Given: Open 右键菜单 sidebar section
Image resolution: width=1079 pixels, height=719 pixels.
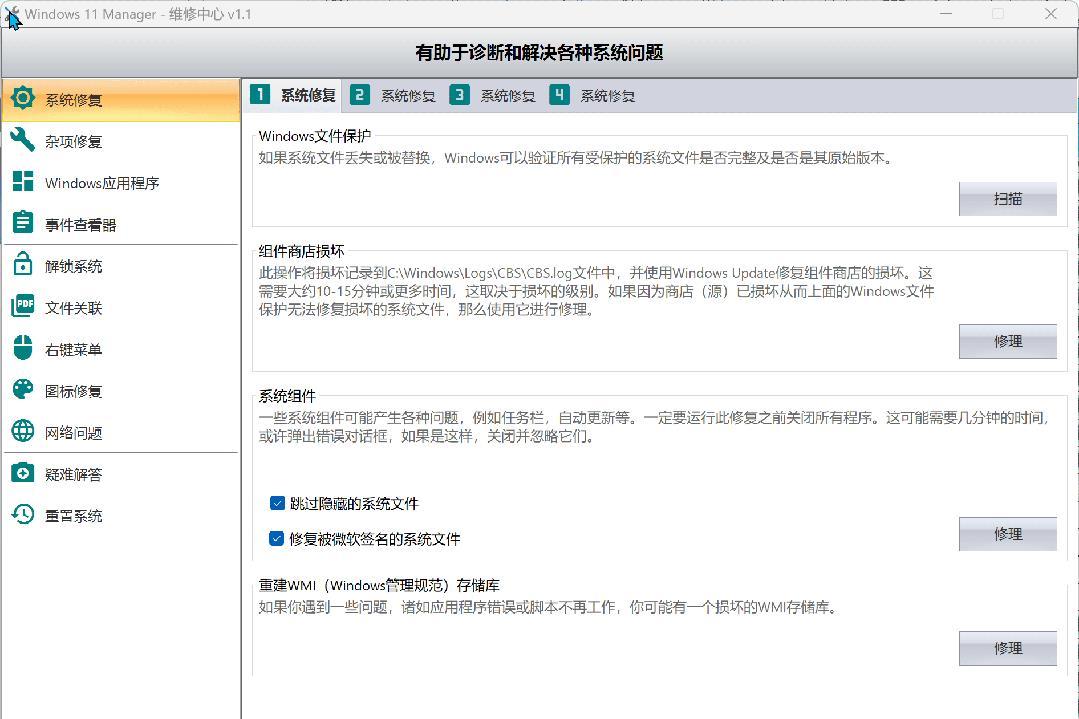Looking at the screenshot, I should click(121, 350).
